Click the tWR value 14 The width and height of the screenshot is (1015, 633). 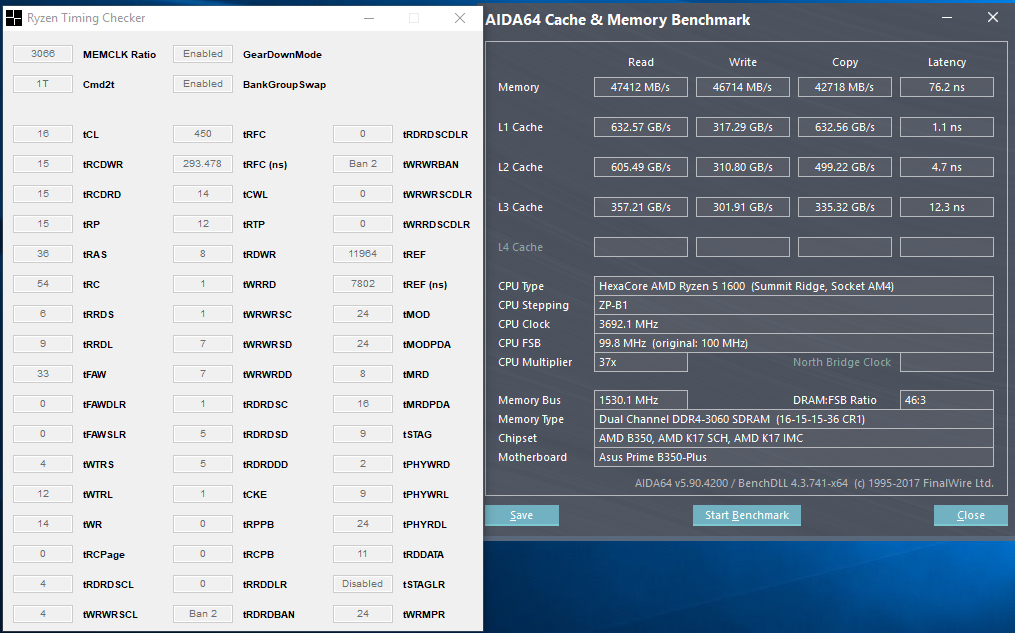click(43, 524)
